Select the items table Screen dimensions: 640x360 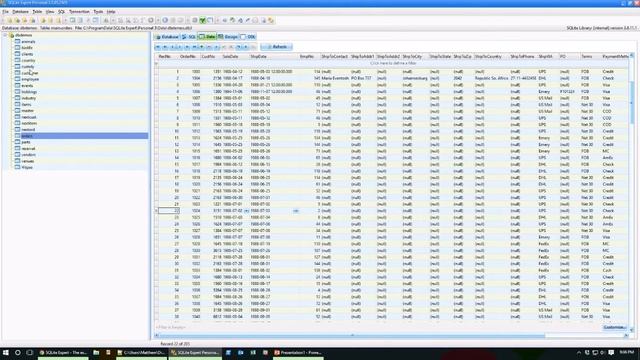26,104
